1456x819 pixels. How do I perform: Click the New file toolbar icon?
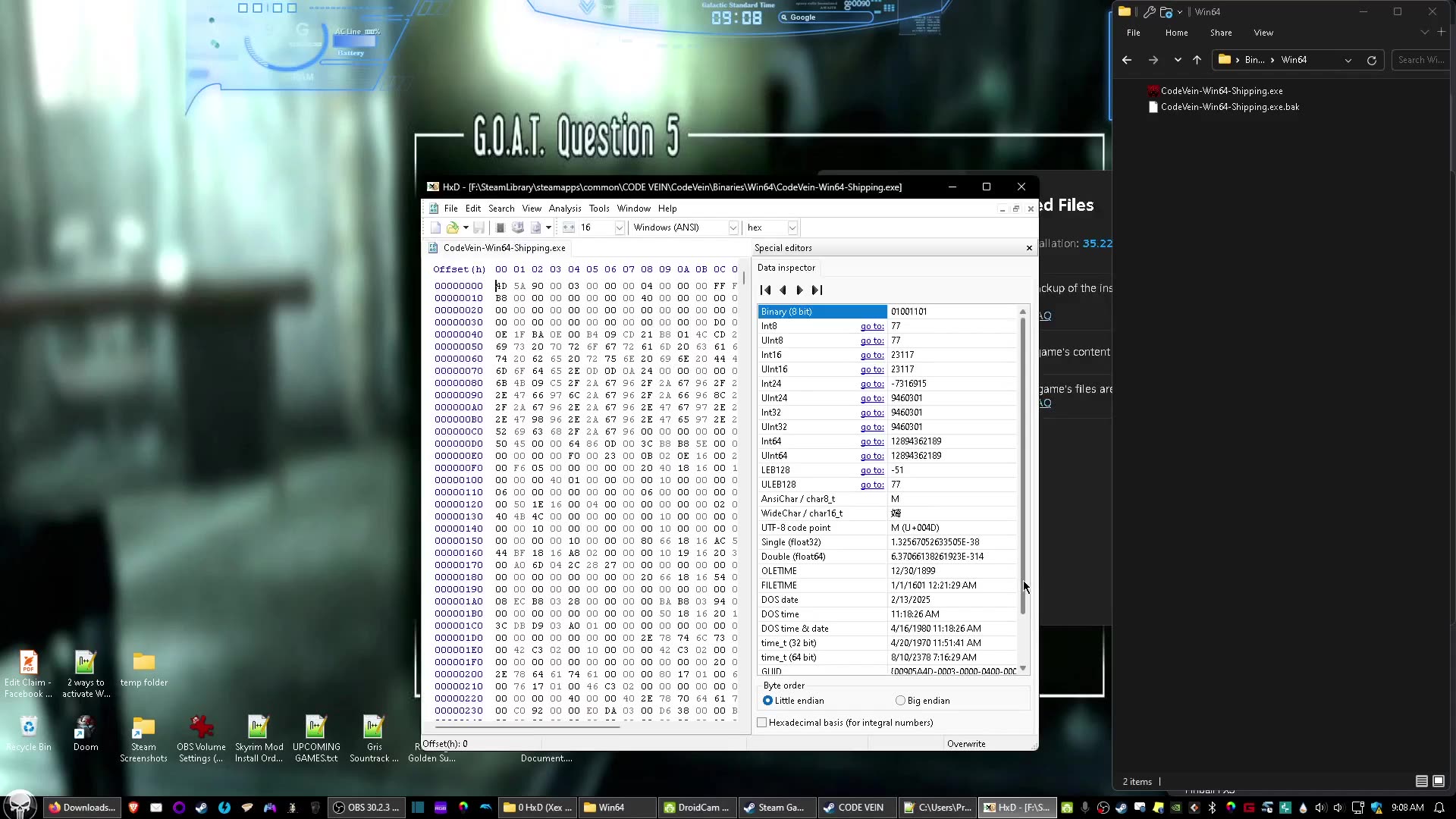coord(435,227)
